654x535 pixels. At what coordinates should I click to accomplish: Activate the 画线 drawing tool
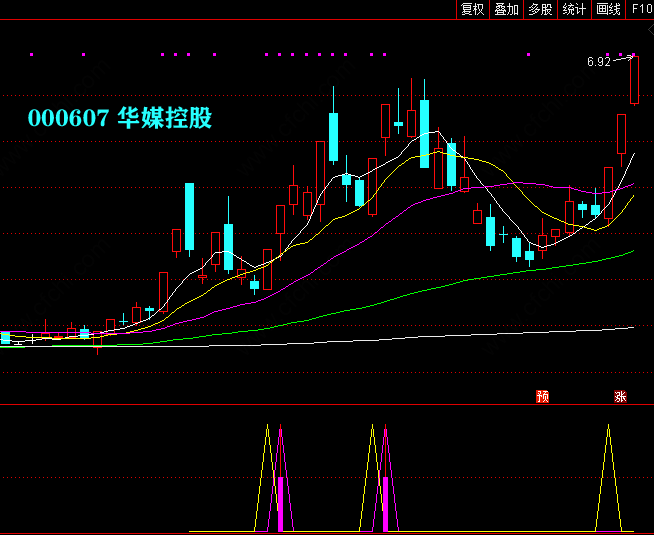[x=608, y=9]
